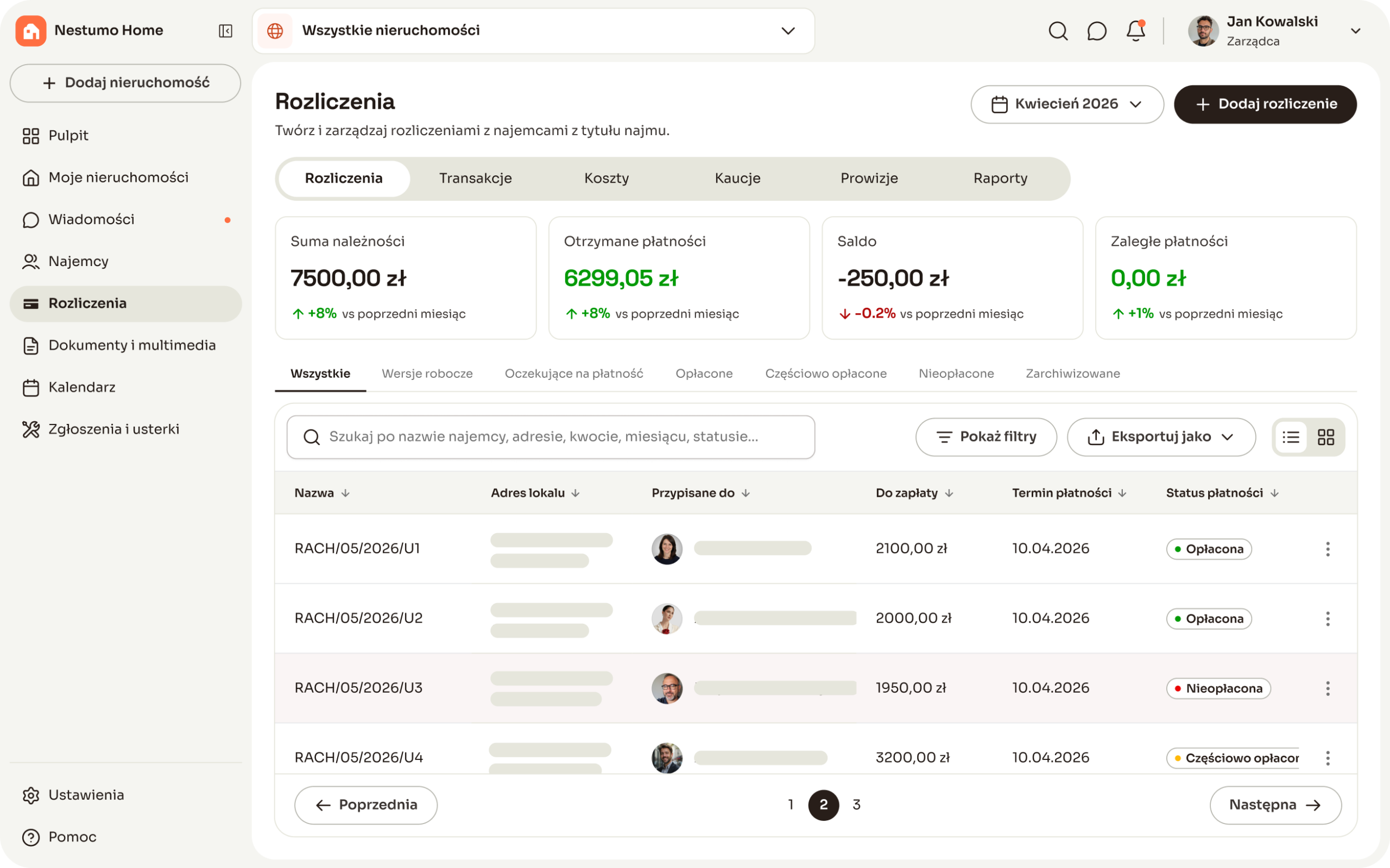Sort by Adres lokalu column
This screenshot has height=868, width=1390.
click(576, 493)
